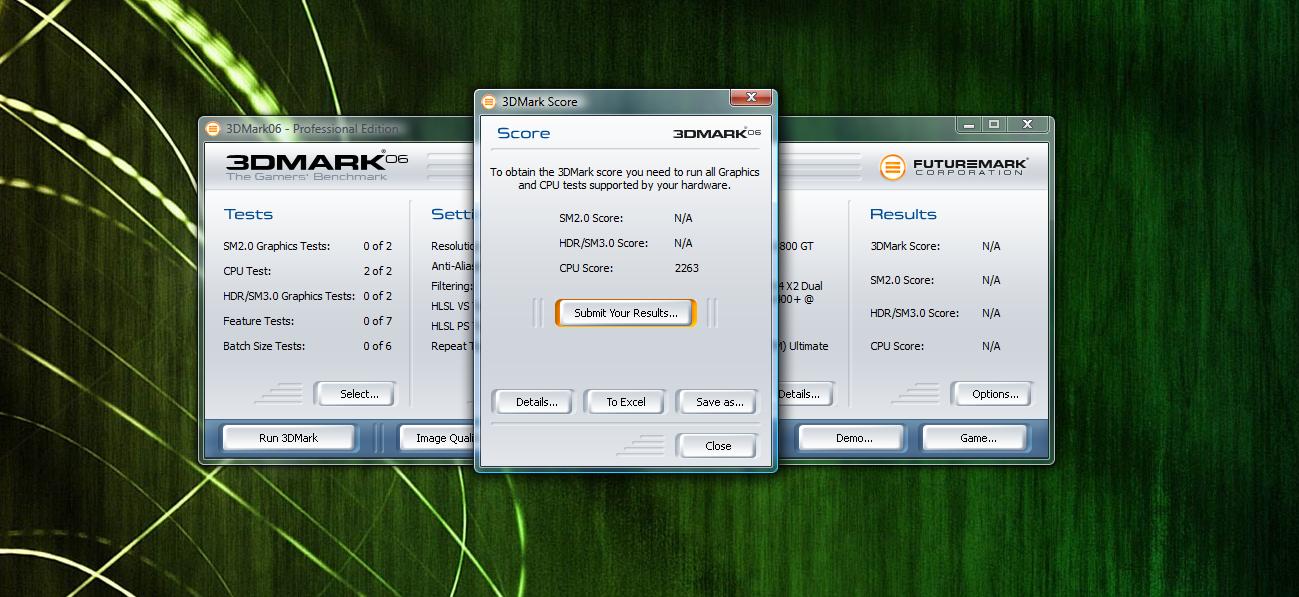This screenshot has width=1299, height=597.
Task: Click HDR/SM3.0 Graphics Tests row label
Action: [x=289, y=296]
